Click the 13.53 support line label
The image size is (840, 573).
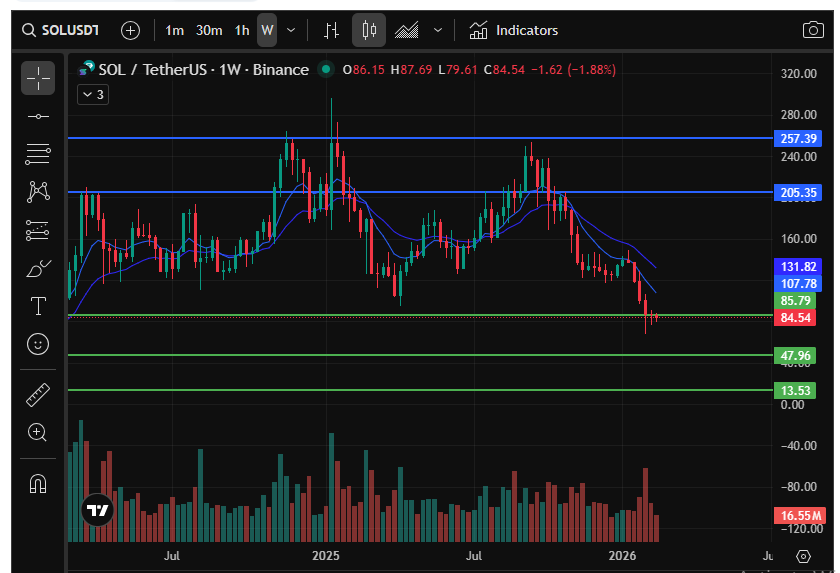(x=795, y=390)
